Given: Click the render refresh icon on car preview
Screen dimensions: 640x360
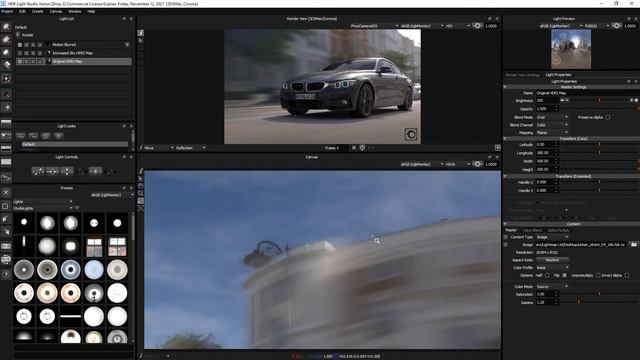Looking at the screenshot, I should click(x=411, y=134).
